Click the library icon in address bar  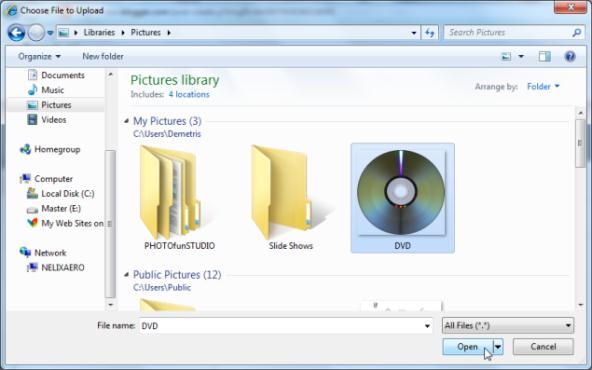pyautogui.click(x=64, y=33)
